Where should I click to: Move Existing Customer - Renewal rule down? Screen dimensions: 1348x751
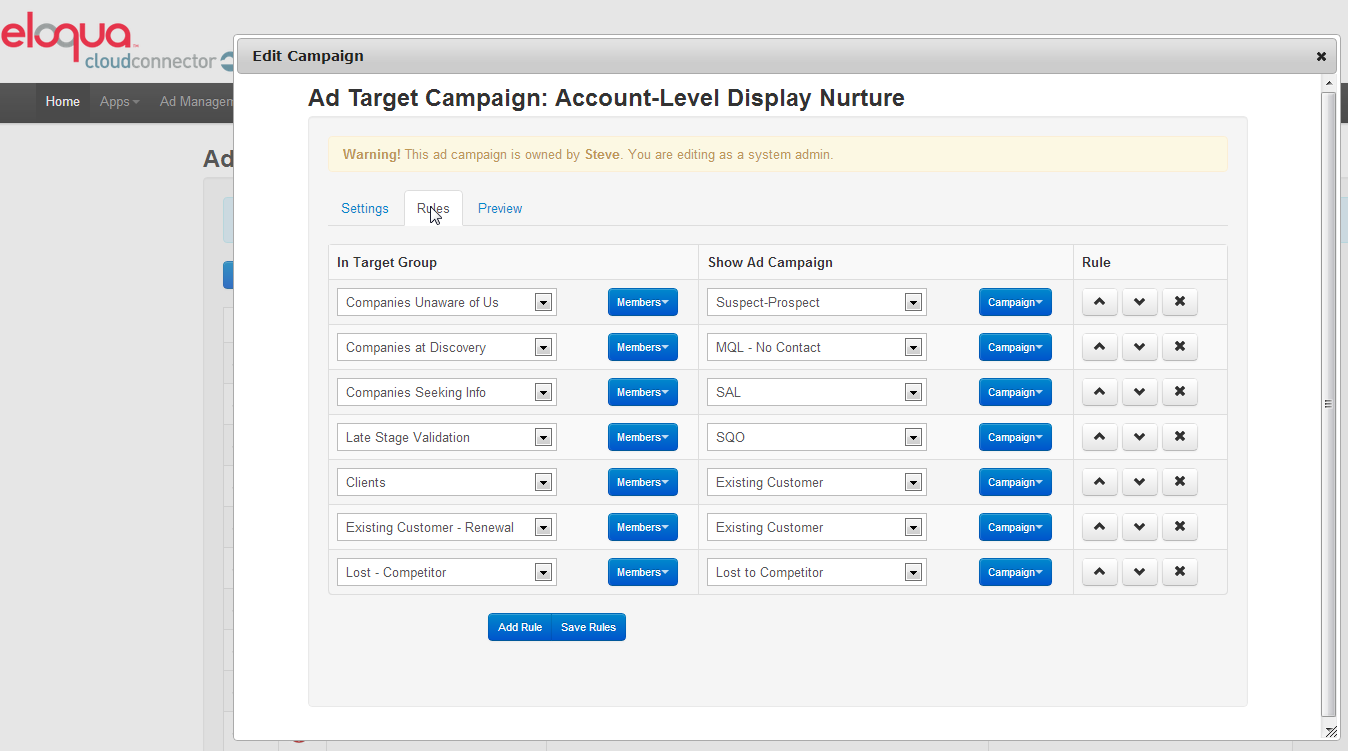tap(1139, 527)
